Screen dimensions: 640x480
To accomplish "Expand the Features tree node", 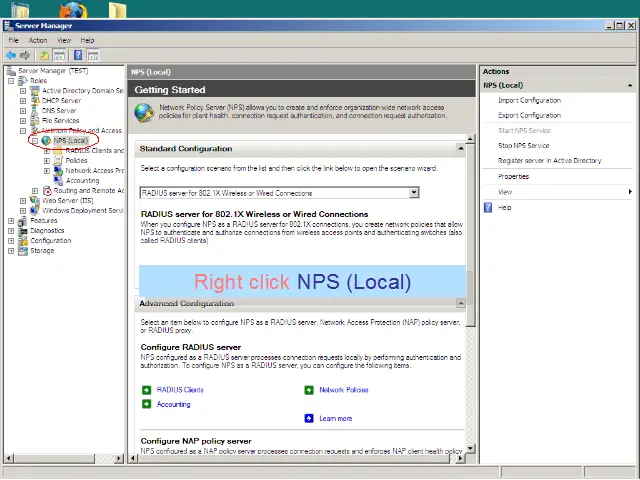I will [x=11, y=221].
